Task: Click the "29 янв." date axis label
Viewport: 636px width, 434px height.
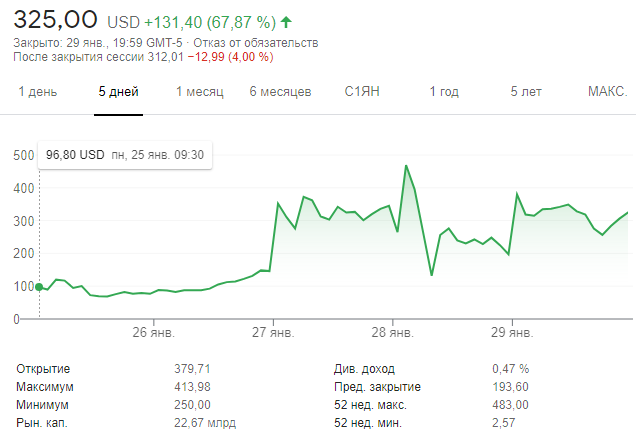Action: coord(512,332)
